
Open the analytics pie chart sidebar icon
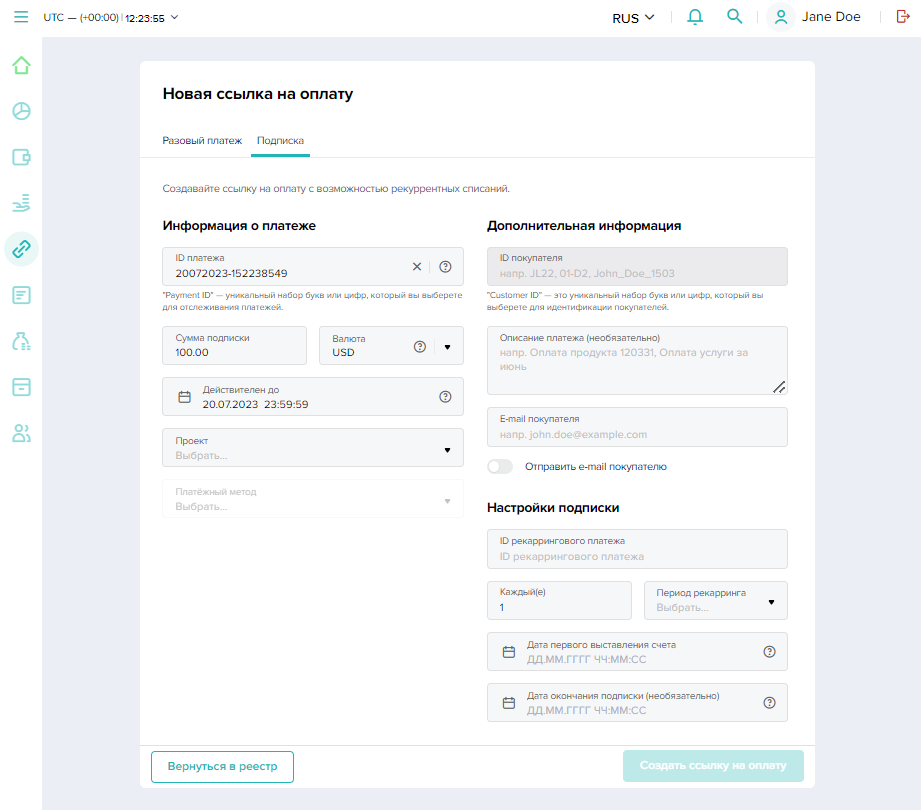21,111
